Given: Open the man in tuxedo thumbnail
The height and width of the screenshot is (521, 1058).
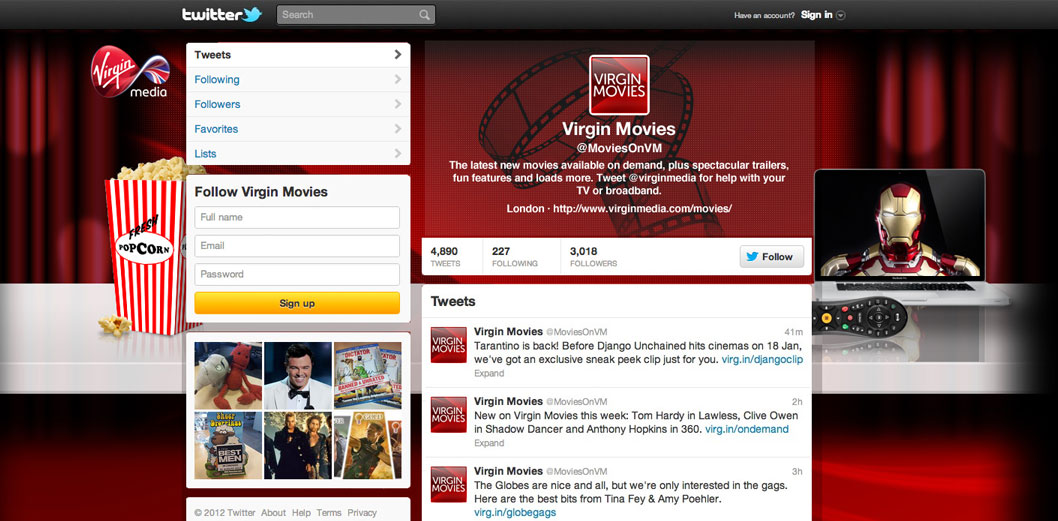Looking at the screenshot, I should 298,375.
